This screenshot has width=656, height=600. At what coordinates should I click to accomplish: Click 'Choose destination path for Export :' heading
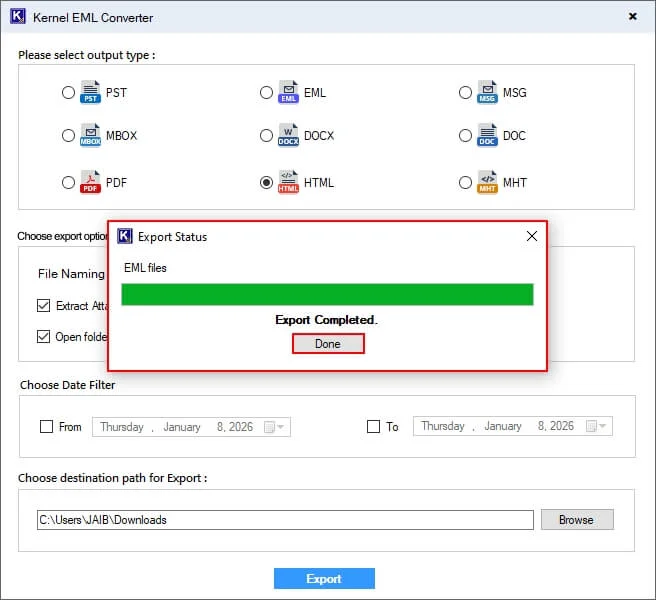click(113, 478)
